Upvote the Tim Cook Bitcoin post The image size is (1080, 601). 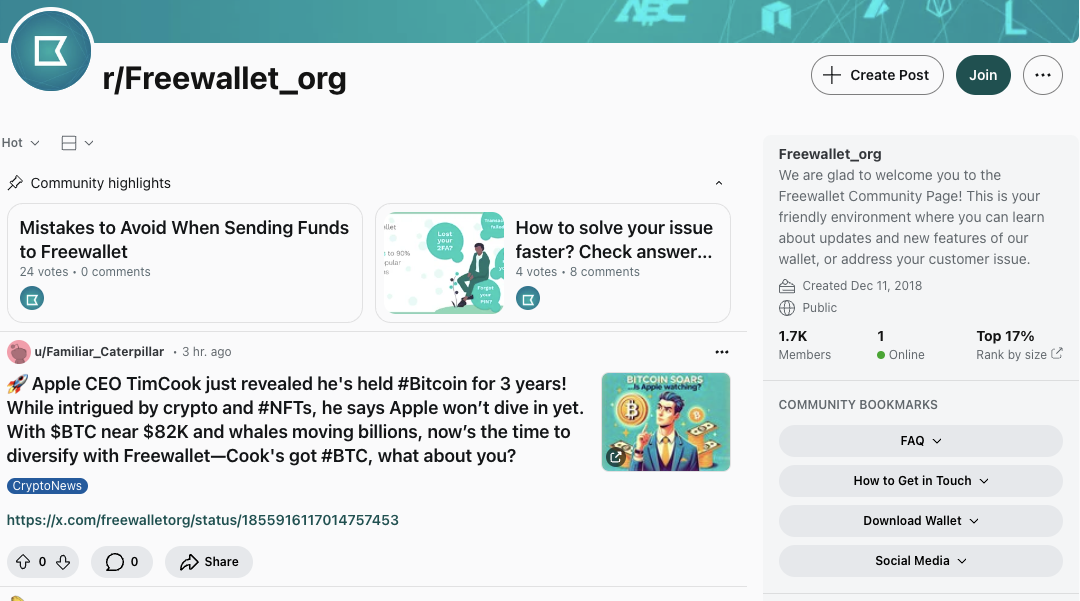coord(23,562)
